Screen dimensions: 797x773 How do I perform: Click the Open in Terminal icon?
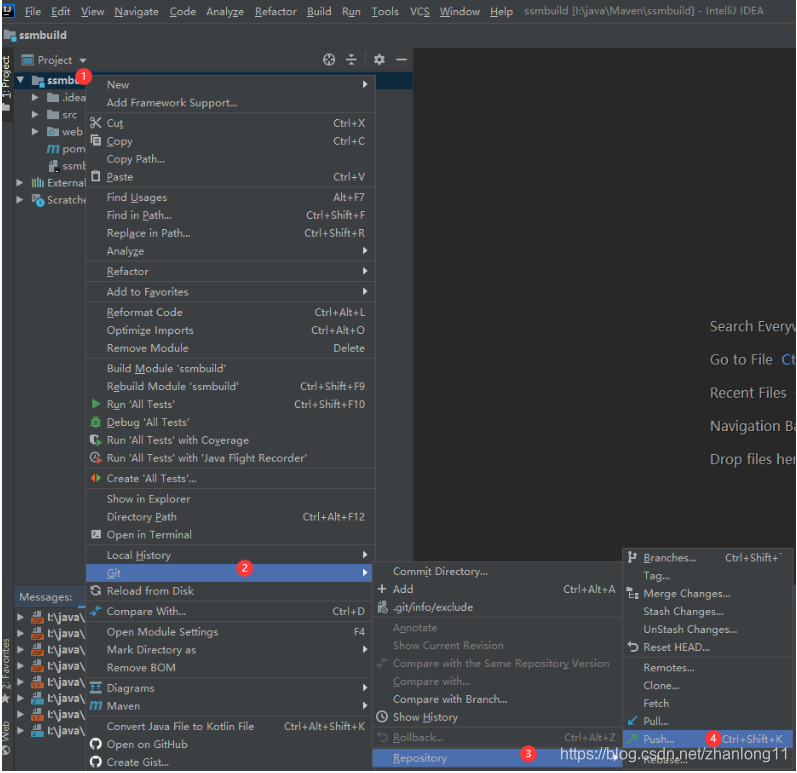(96, 534)
